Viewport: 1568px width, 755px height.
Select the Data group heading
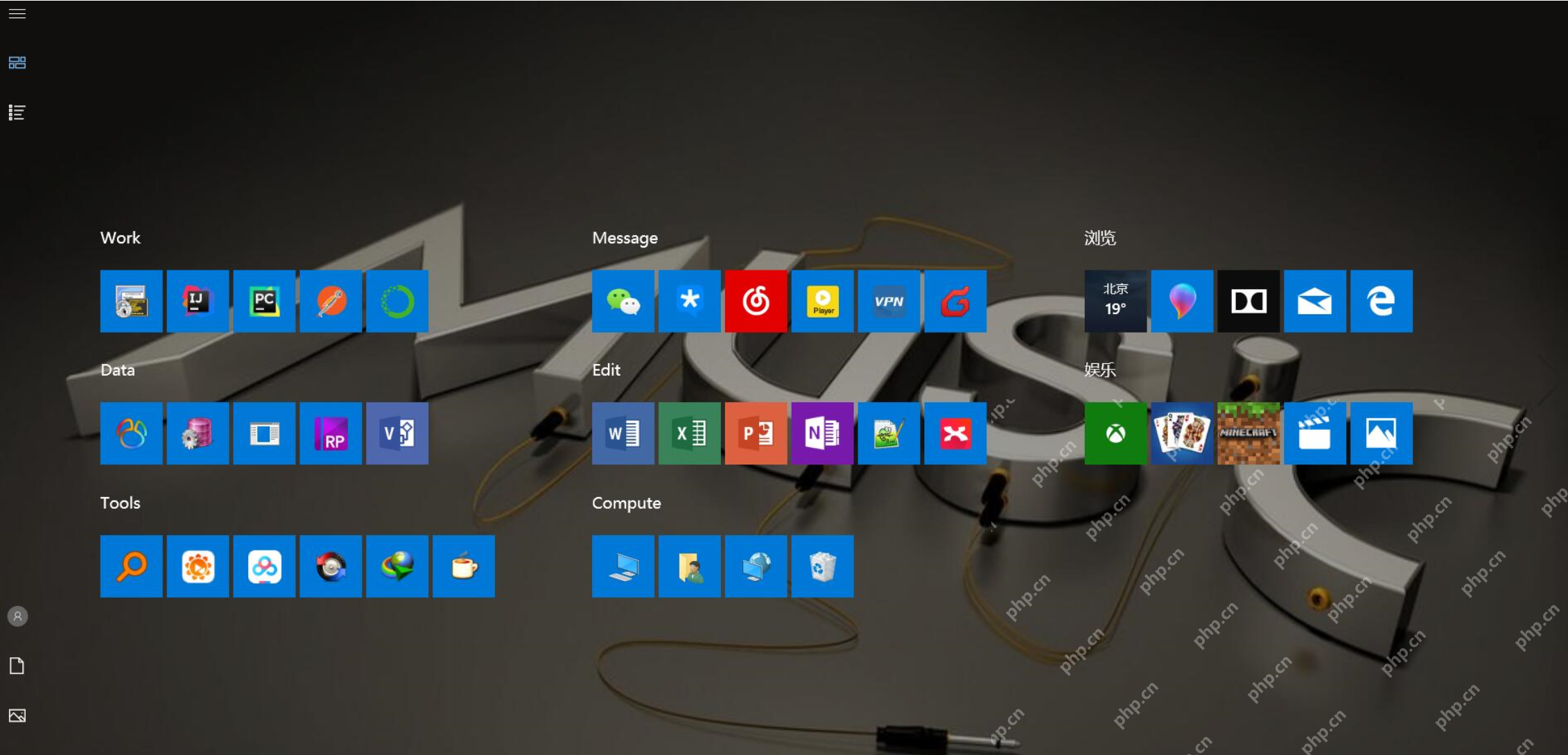point(118,370)
